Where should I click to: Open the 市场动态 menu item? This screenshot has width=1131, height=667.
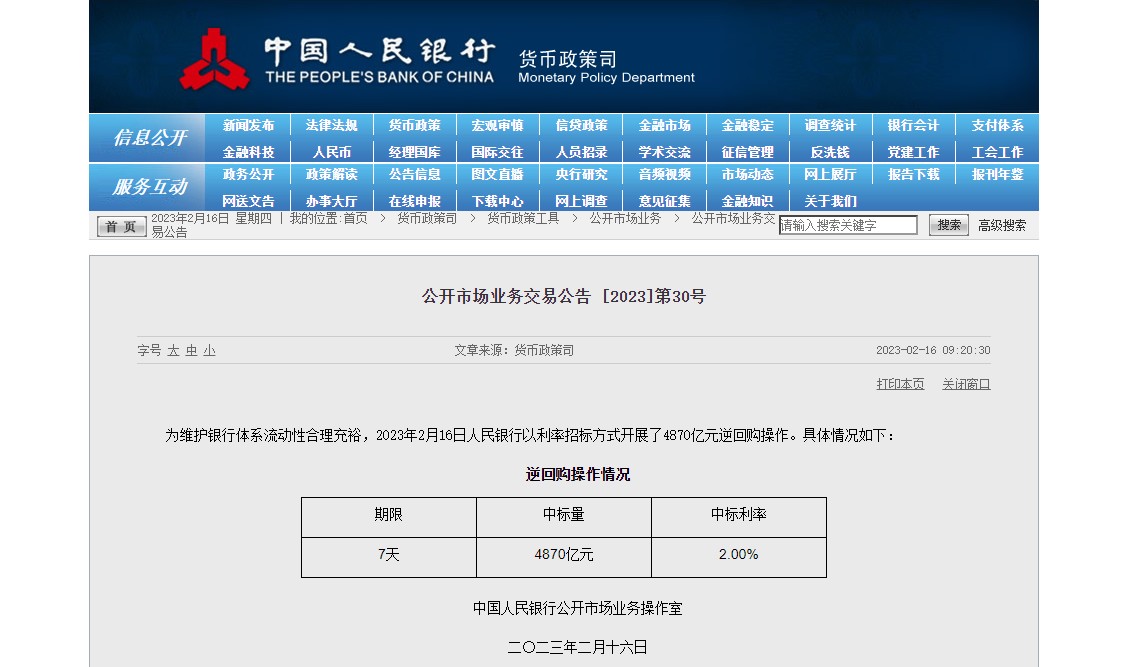pos(748,175)
